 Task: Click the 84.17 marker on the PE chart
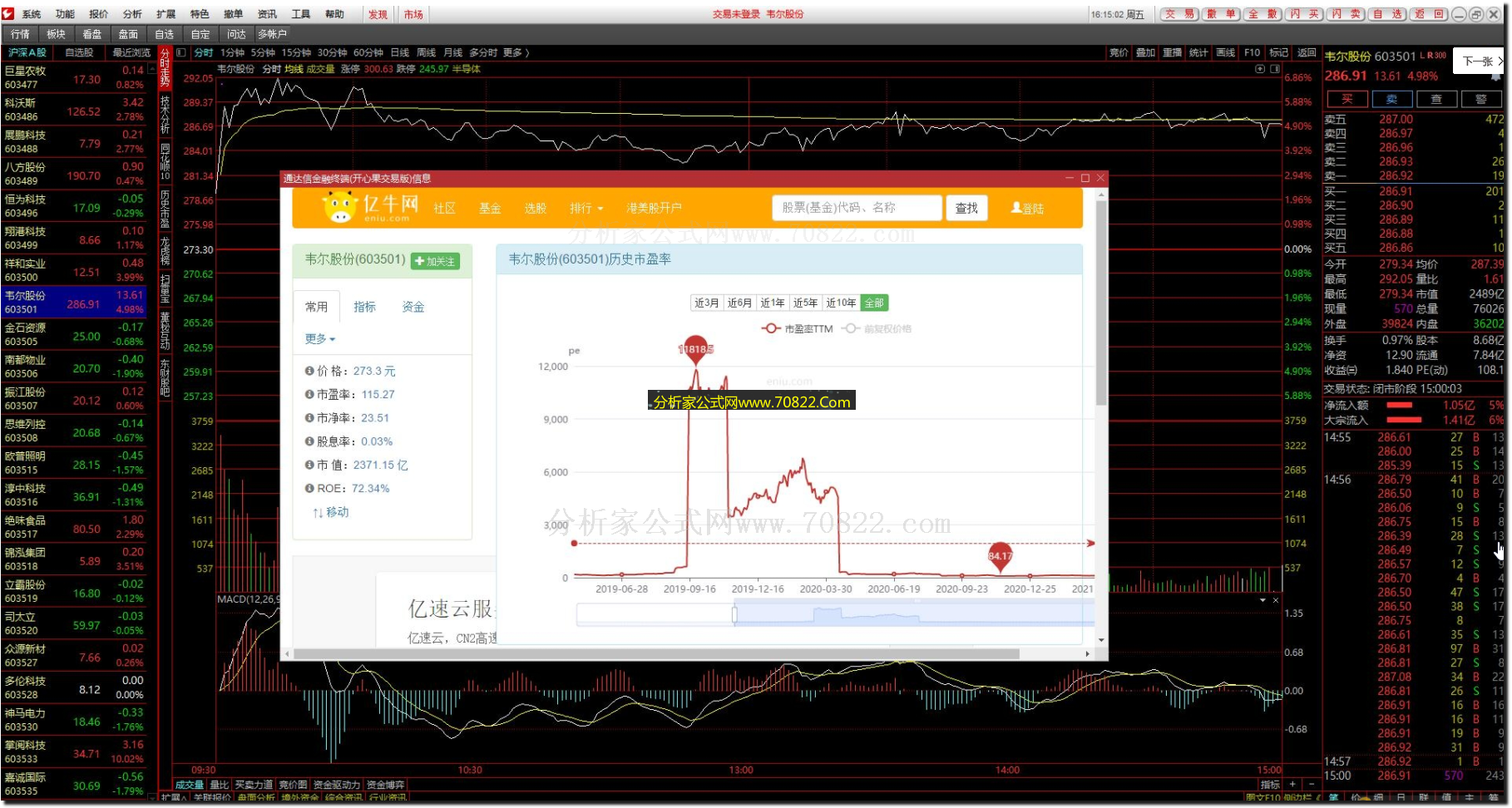(x=1001, y=557)
